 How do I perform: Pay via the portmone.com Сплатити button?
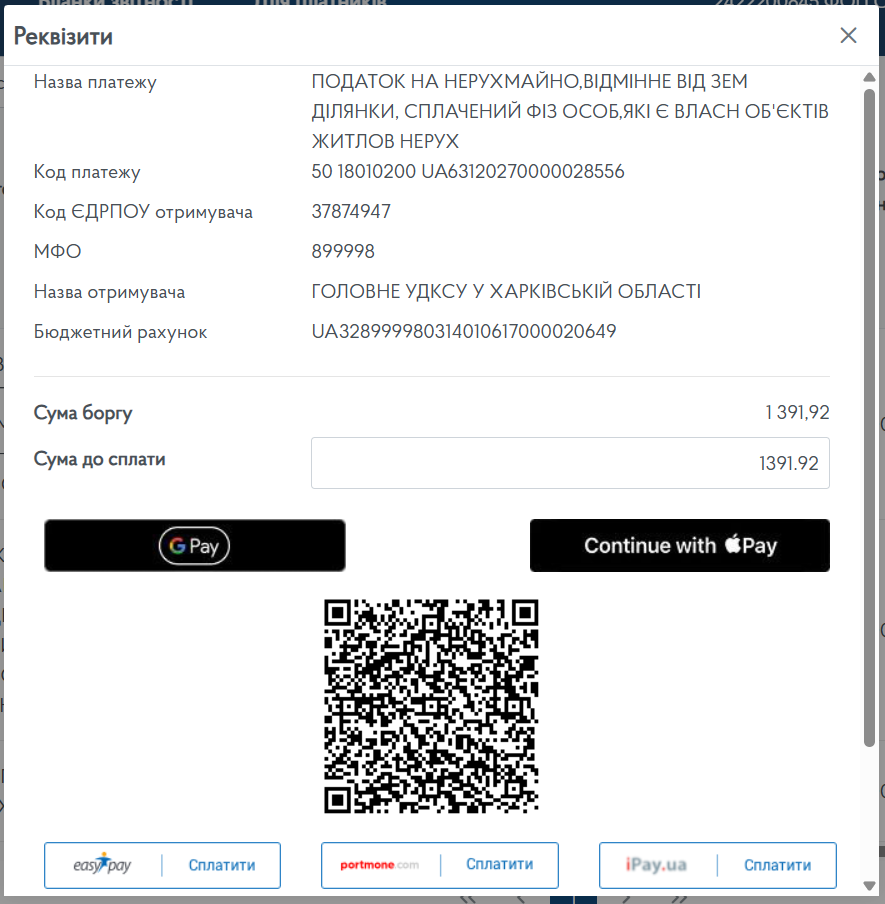(440, 865)
